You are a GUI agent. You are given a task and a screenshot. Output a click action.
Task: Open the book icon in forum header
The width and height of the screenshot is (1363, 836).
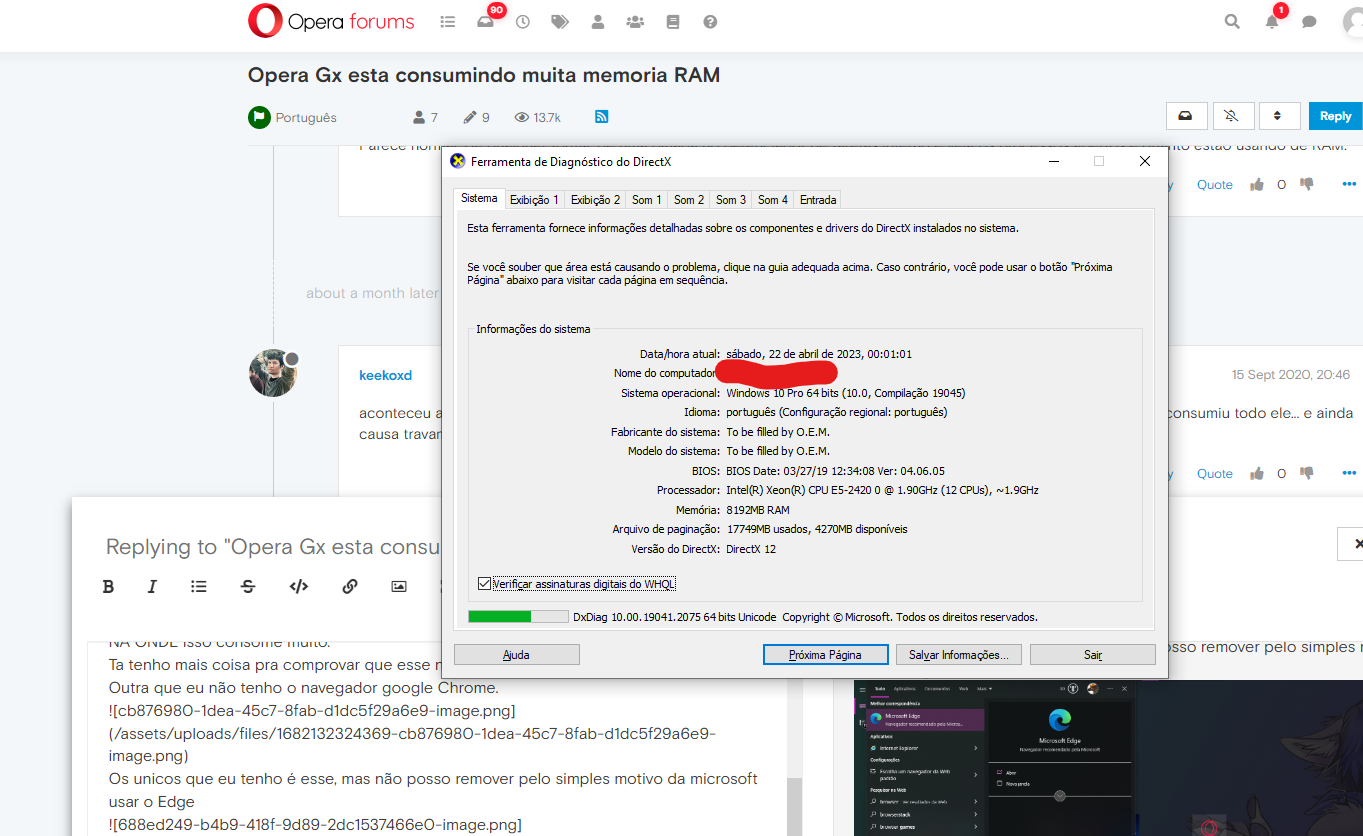pyautogui.click(x=672, y=21)
